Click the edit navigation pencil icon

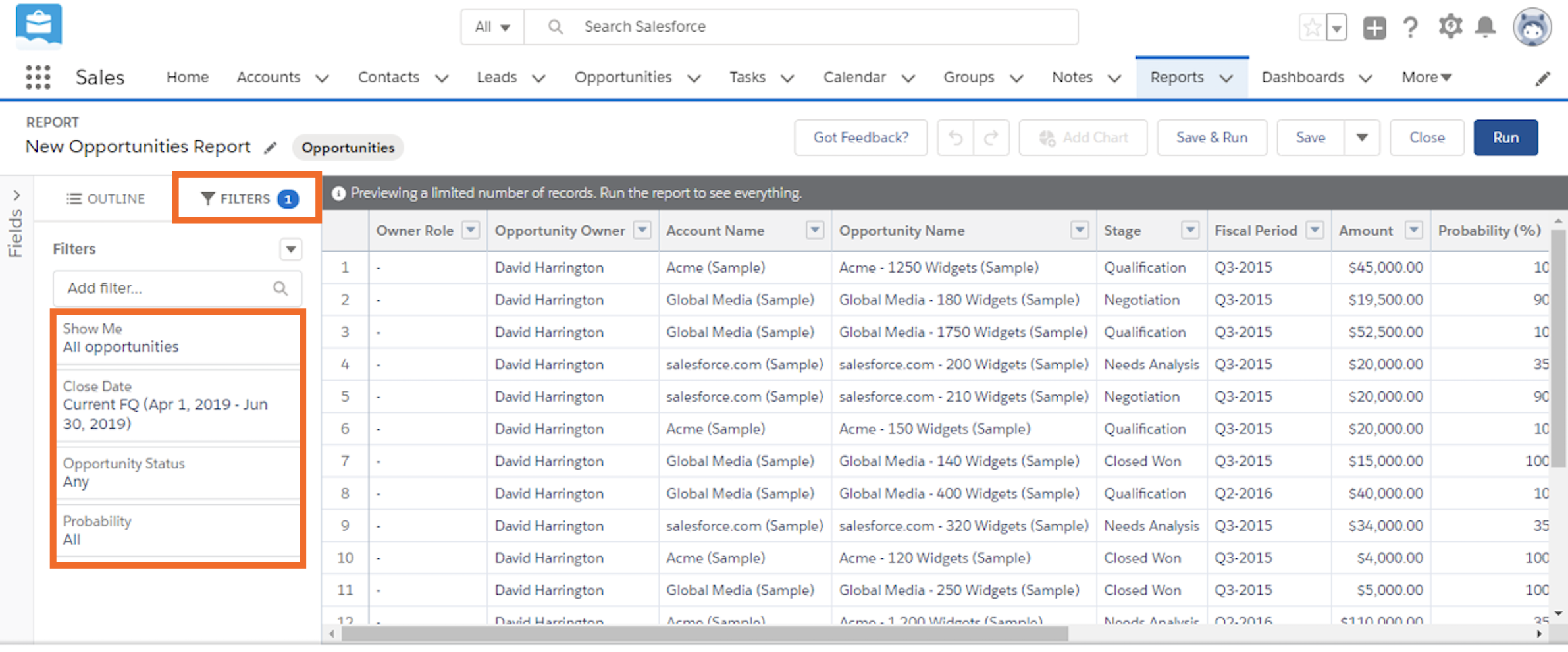point(1543,78)
